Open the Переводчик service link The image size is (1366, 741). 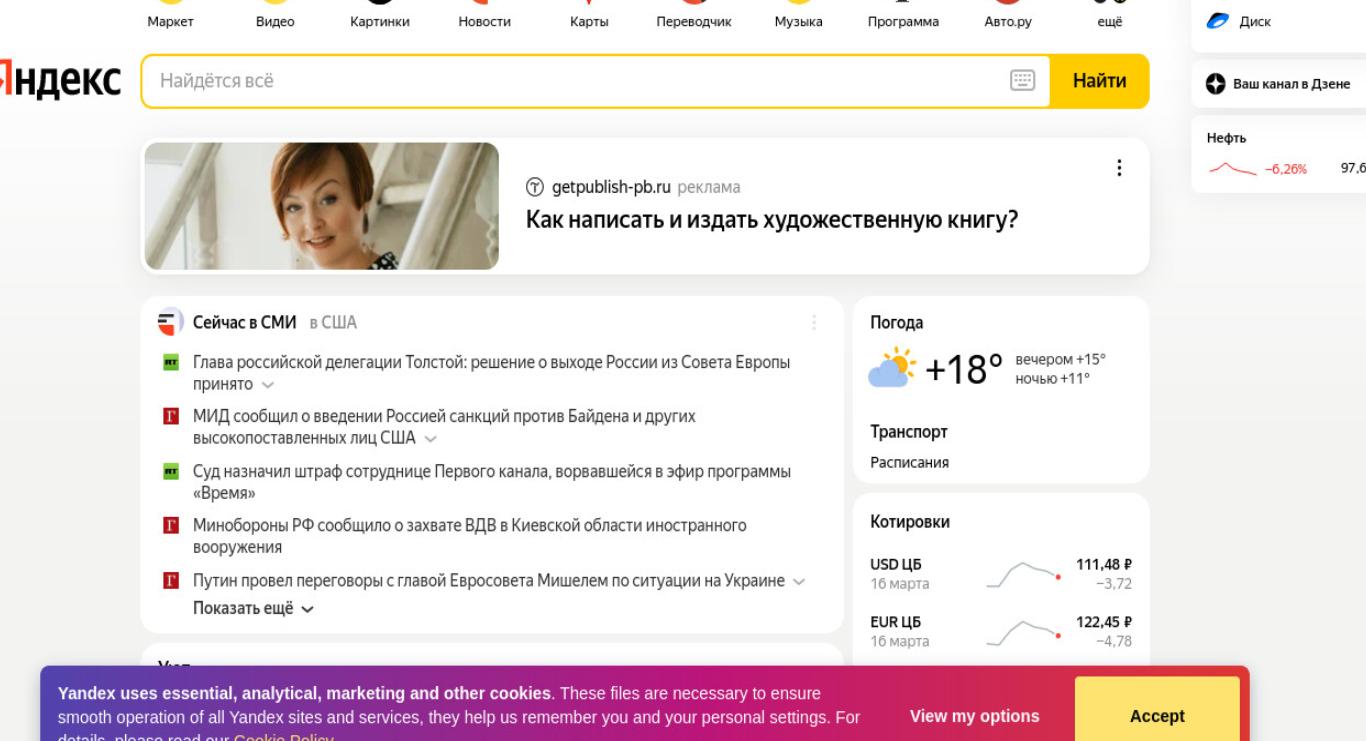694,22
